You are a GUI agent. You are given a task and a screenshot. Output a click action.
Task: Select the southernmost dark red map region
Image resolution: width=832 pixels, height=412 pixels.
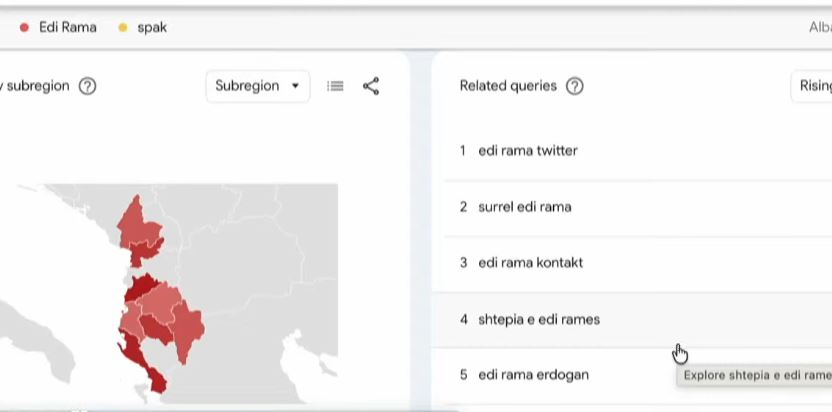[x=155, y=380]
